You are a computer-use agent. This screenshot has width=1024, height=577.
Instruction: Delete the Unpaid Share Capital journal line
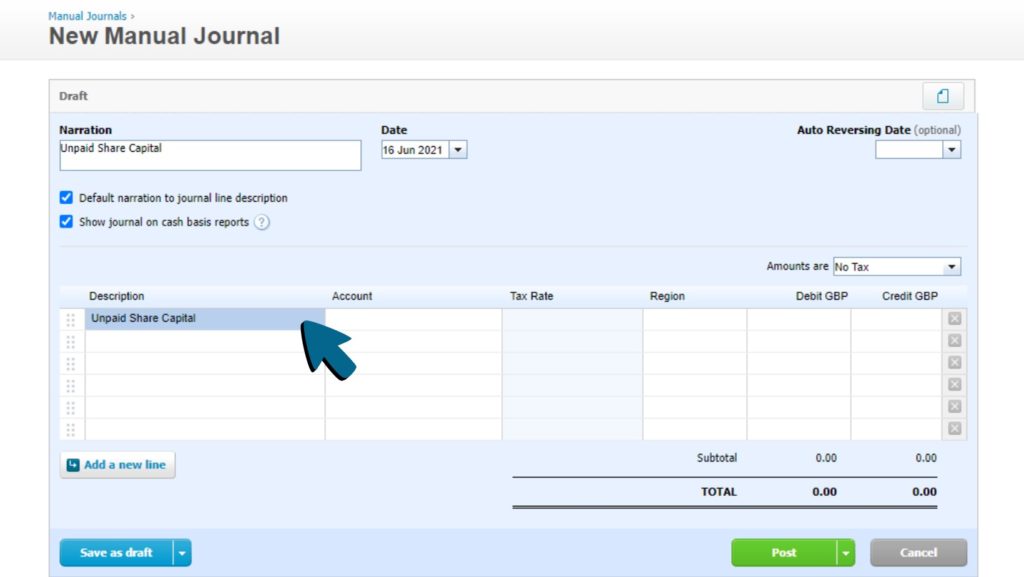[954, 319]
